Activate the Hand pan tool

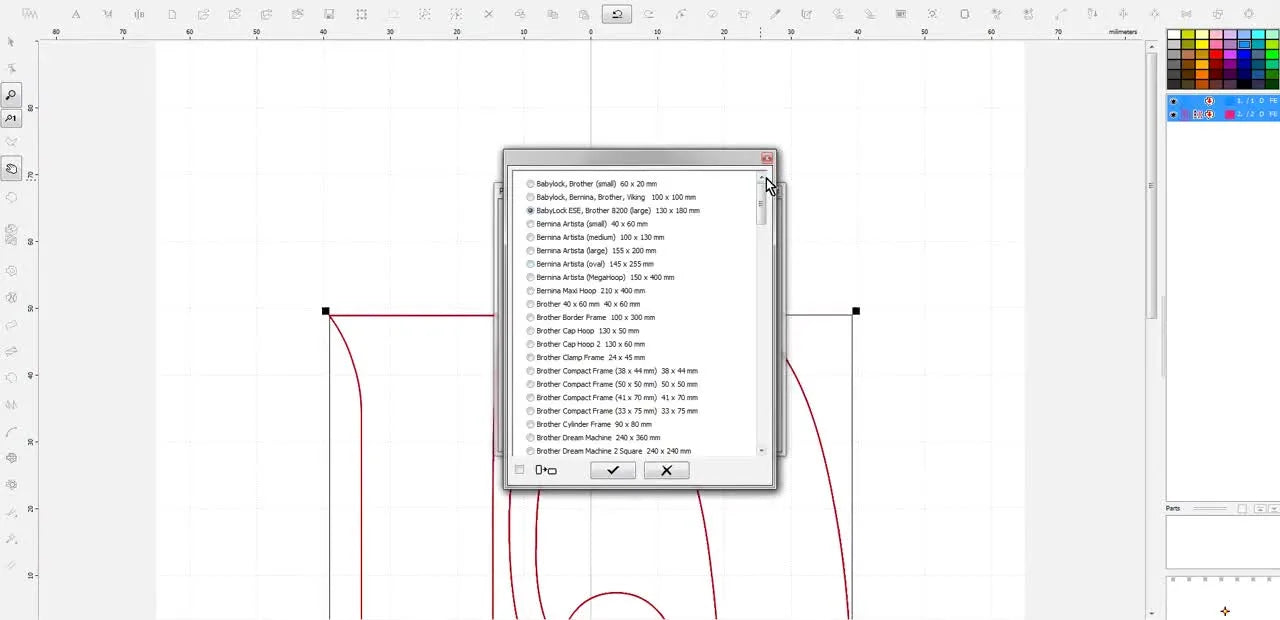click(12, 168)
